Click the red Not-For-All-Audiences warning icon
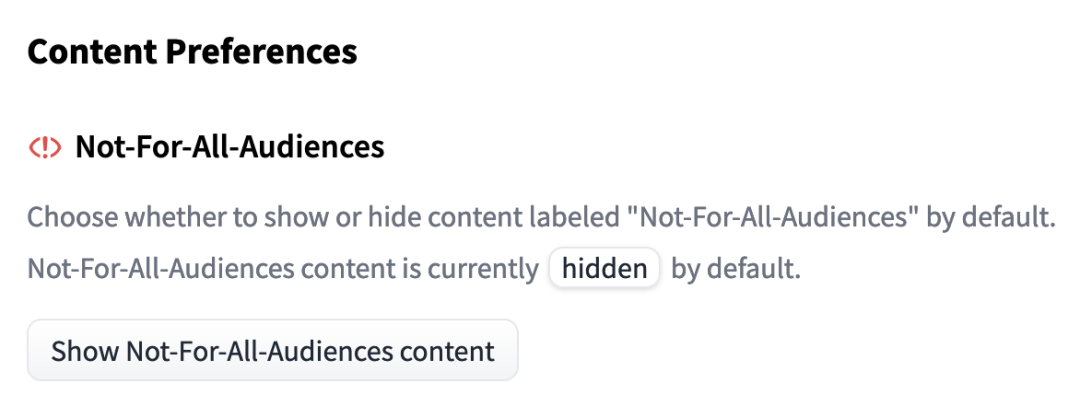 [45, 147]
